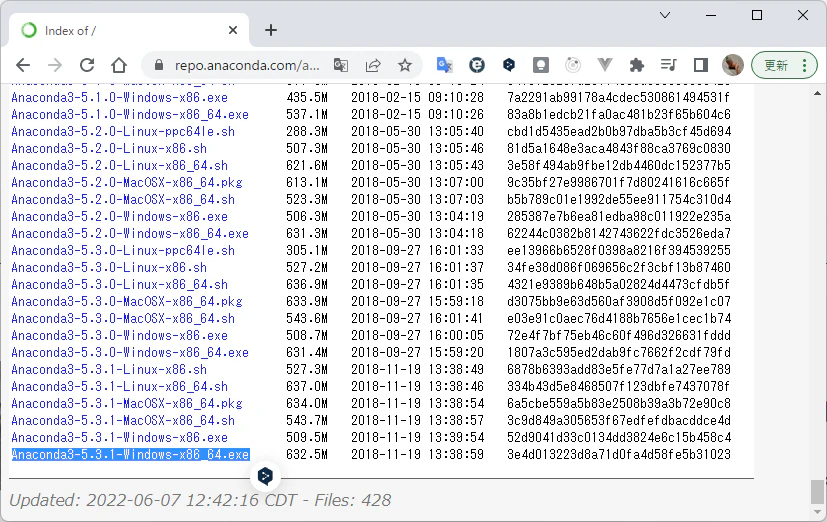Open Chrome three-dot menu
Image resolution: width=827 pixels, height=522 pixels.
804,65
